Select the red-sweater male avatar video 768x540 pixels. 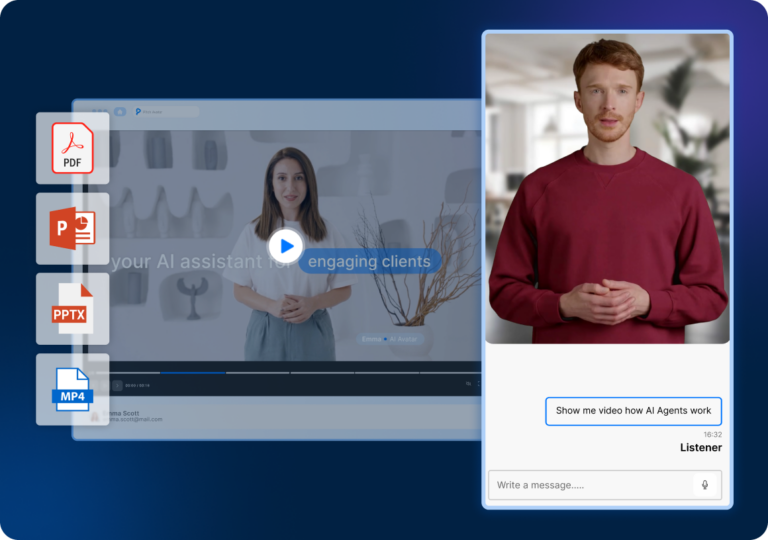[607, 188]
